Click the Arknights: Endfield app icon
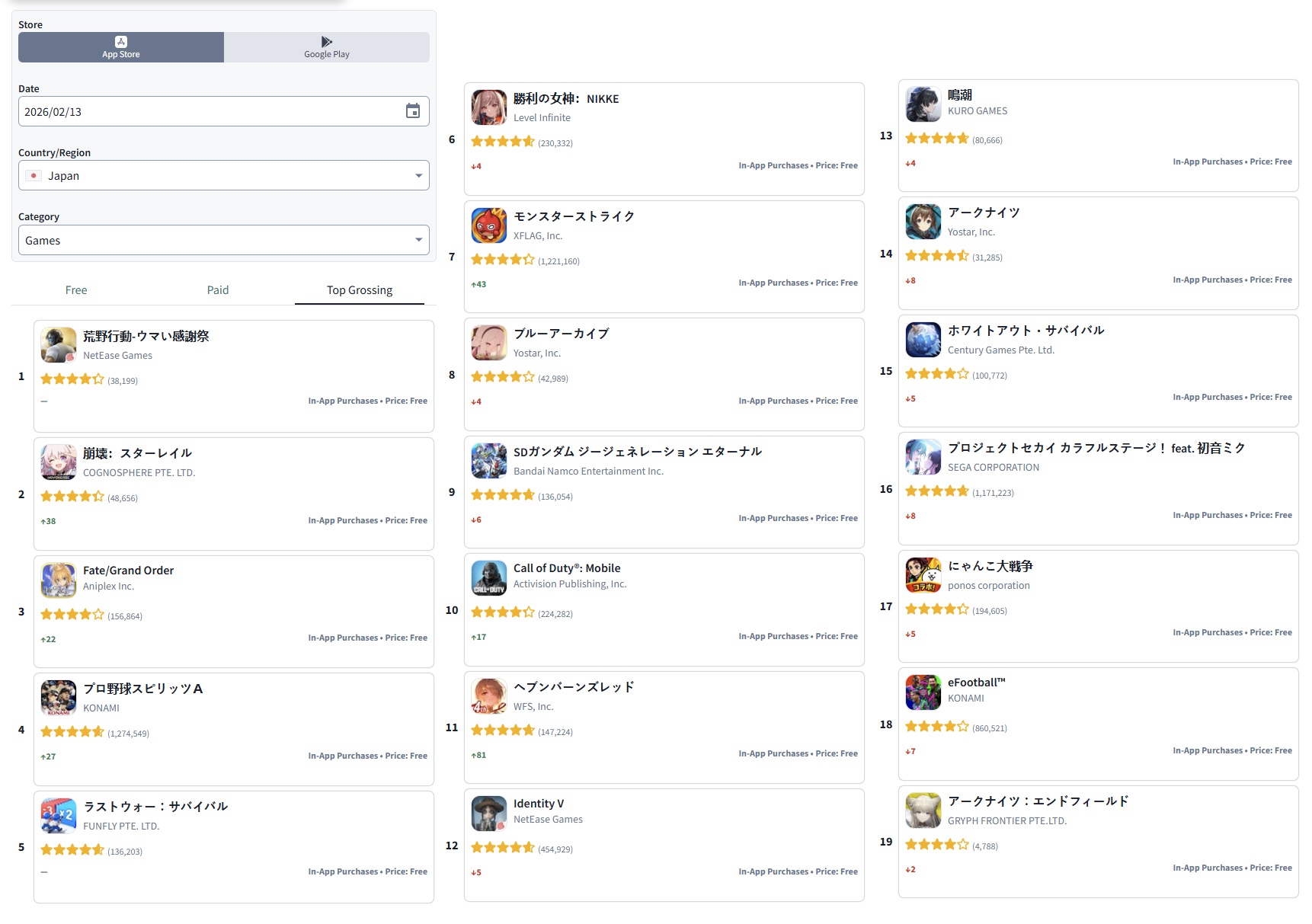Viewport: 1312px width, 924px height. [923, 810]
